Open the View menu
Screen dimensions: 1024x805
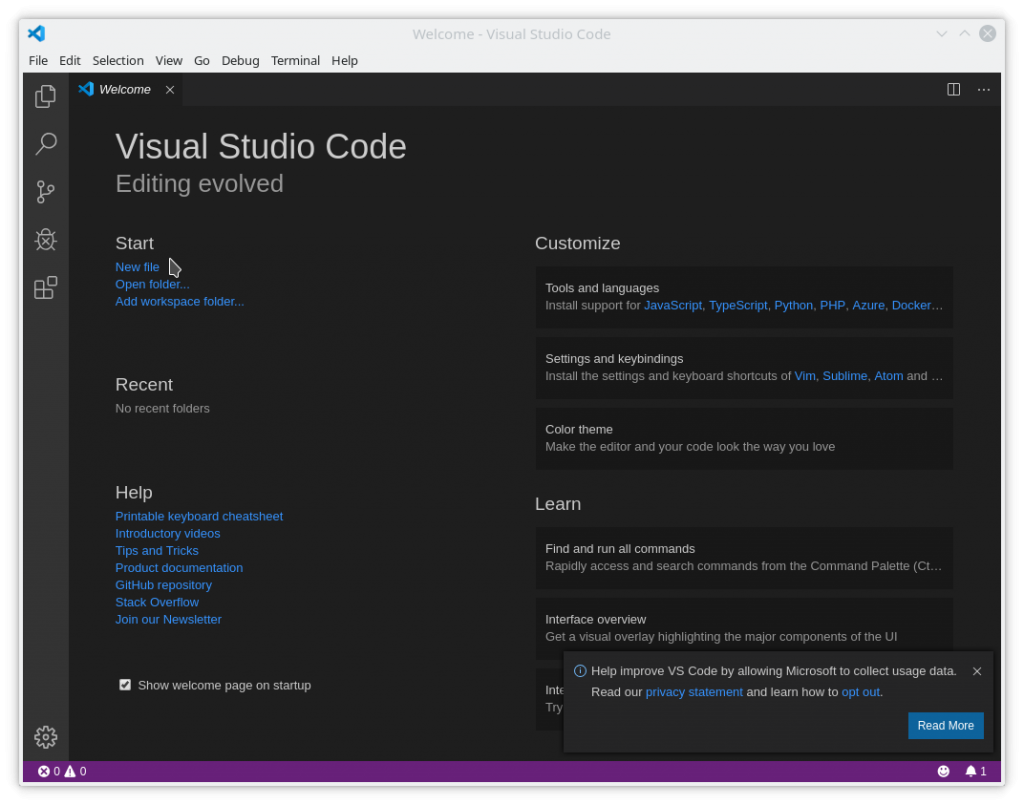point(168,60)
